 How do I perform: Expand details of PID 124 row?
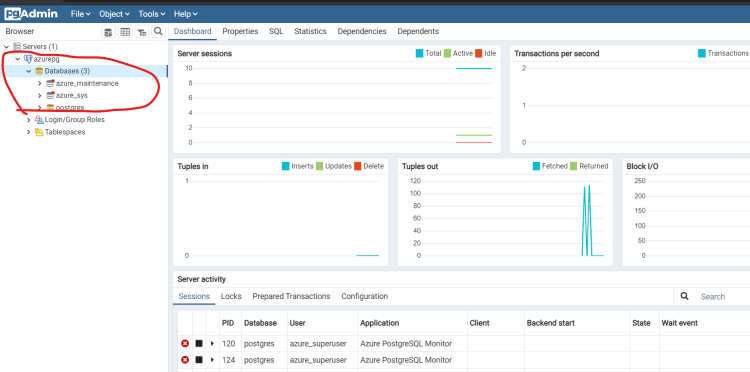coord(212,360)
